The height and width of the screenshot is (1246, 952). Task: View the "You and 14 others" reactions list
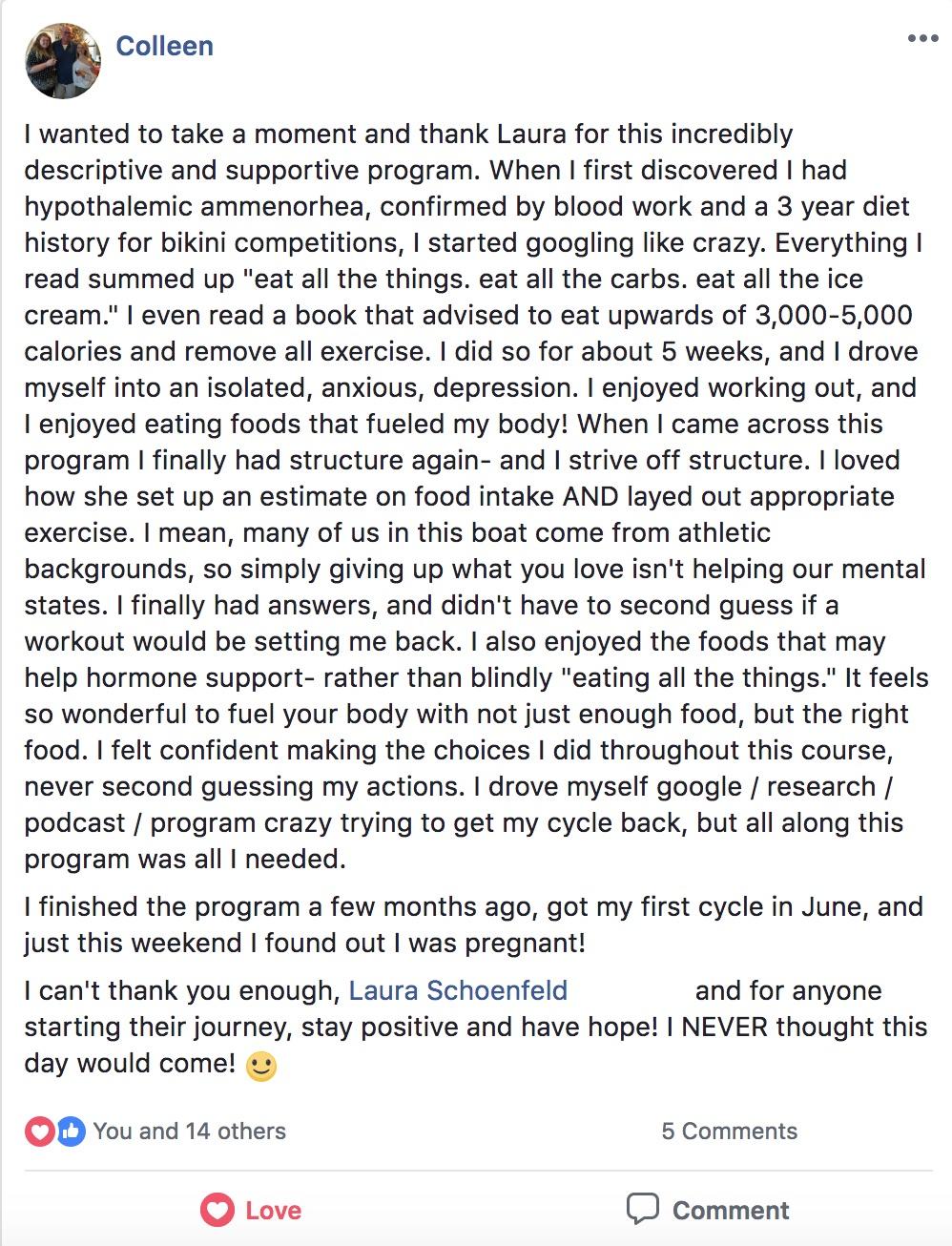click(x=189, y=1132)
